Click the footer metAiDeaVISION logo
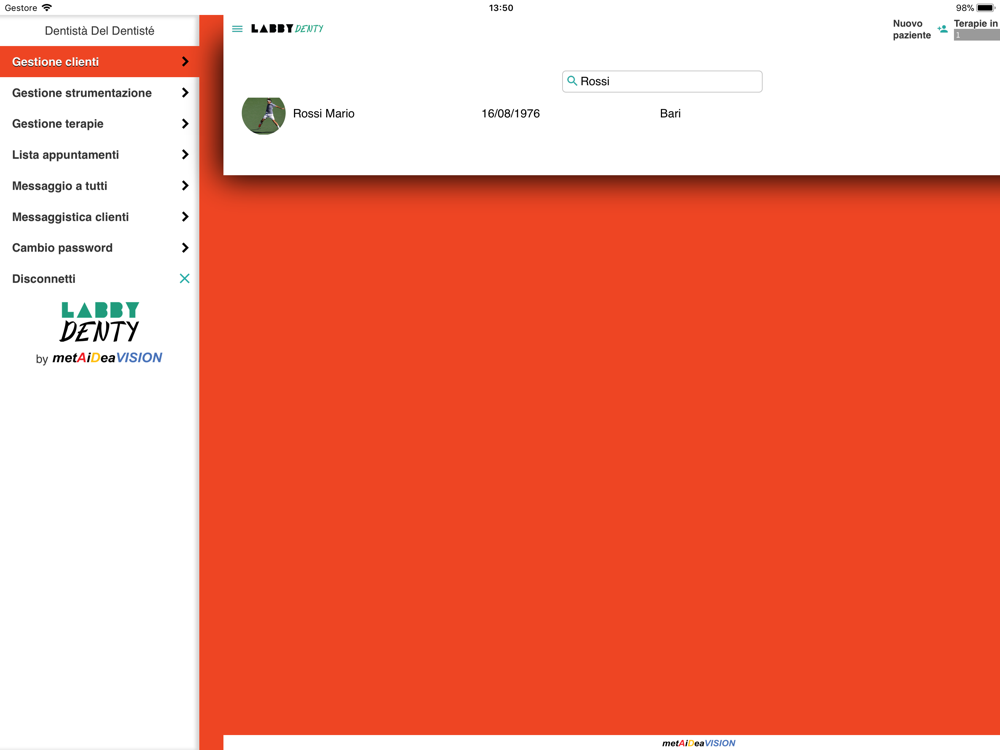The height and width of the screenshot is (750, 1000). coord(698,743)
